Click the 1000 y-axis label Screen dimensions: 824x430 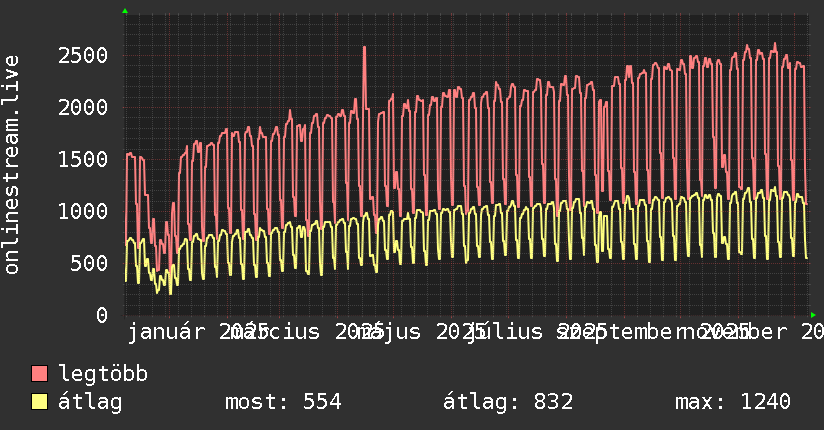(x=83, y=211)
